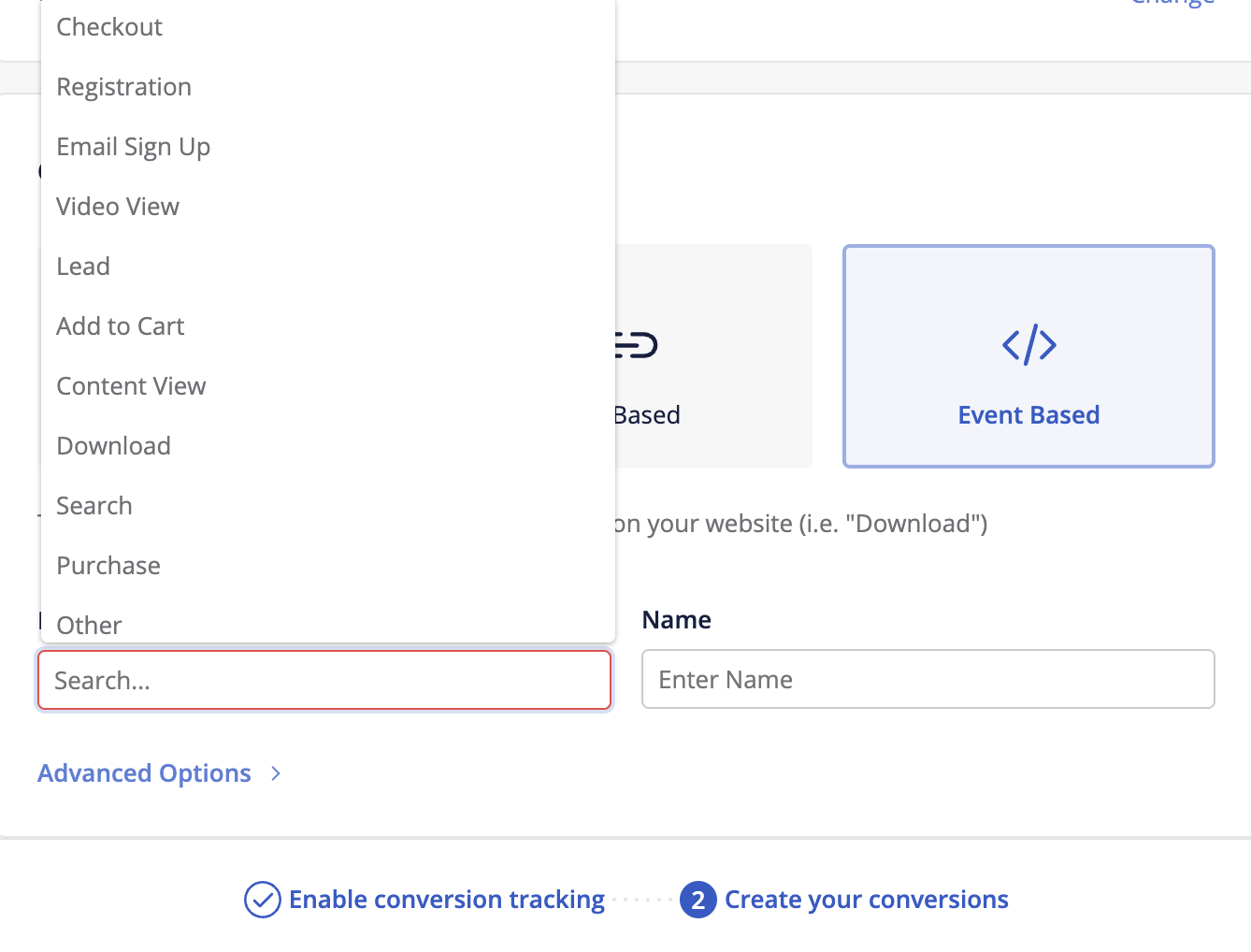Choose Purchase from the dropdown
The height and width of the screenshot is (952, 1251).
[x=108, y=565]
